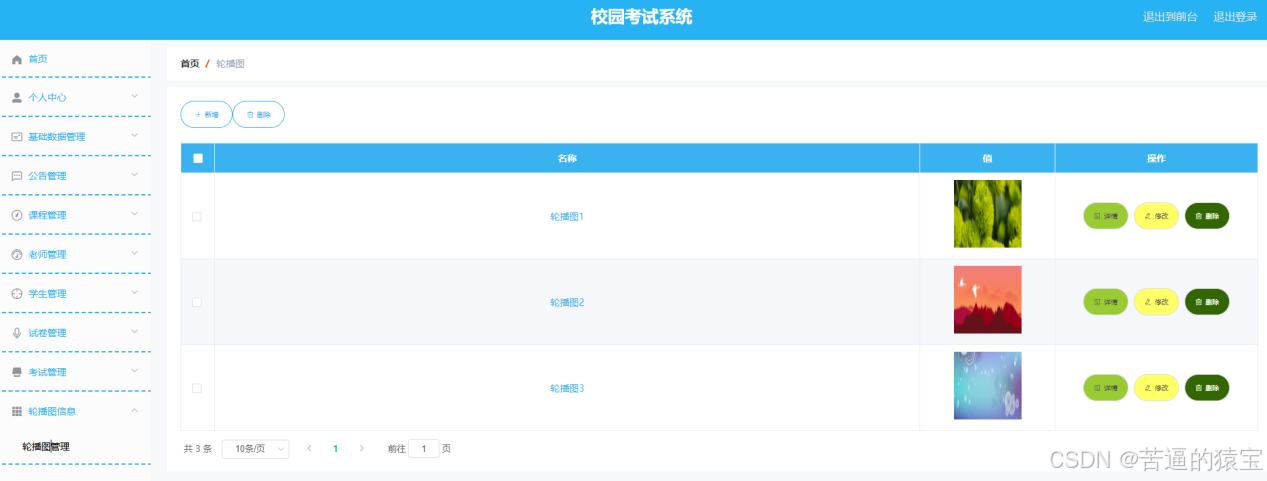Click the blue thumbnail of 轮播图3
The image size is (1267, 481).
(x=988, y=386)
